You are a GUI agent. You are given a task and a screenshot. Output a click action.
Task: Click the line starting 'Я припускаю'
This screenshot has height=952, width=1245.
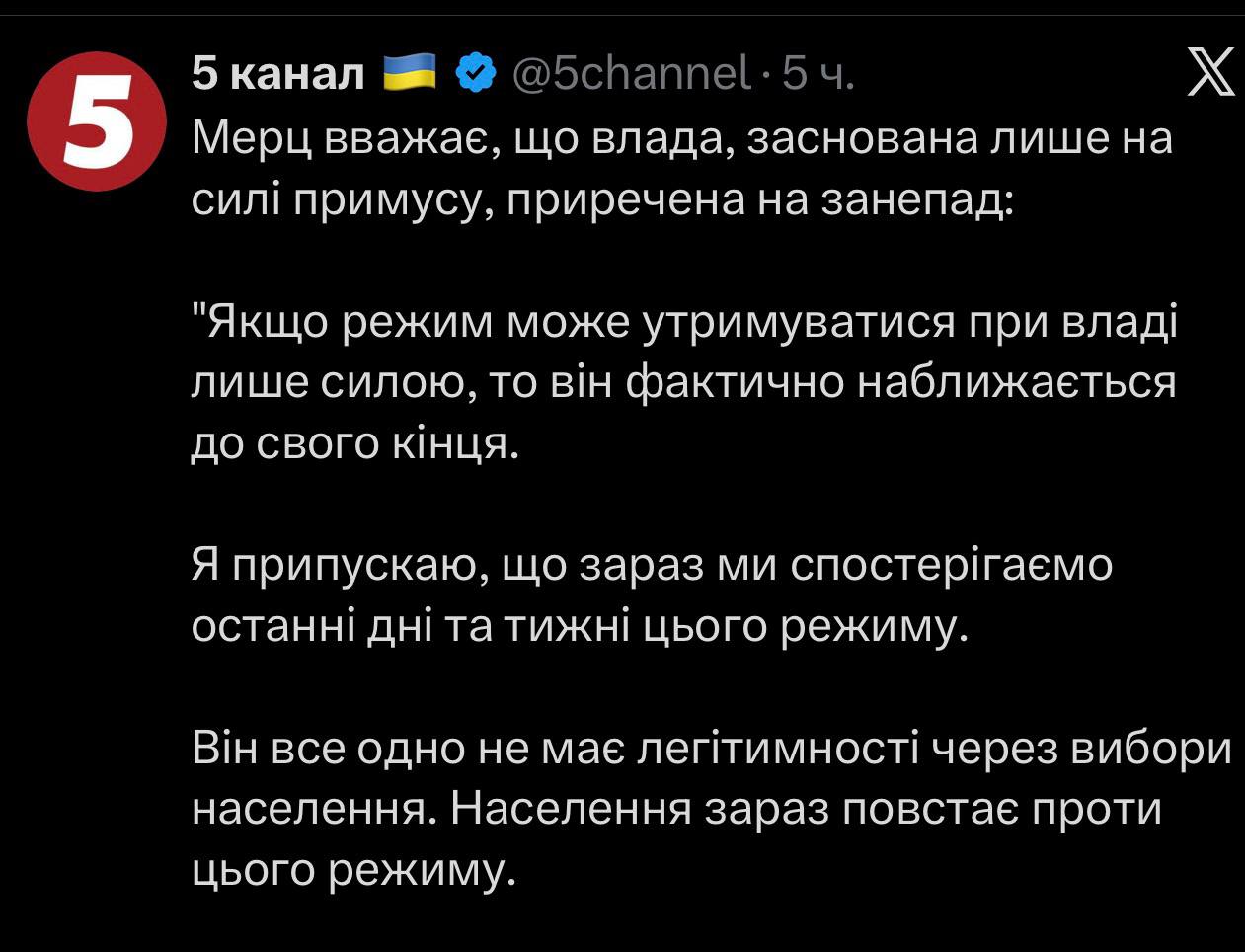pos(652,566)
